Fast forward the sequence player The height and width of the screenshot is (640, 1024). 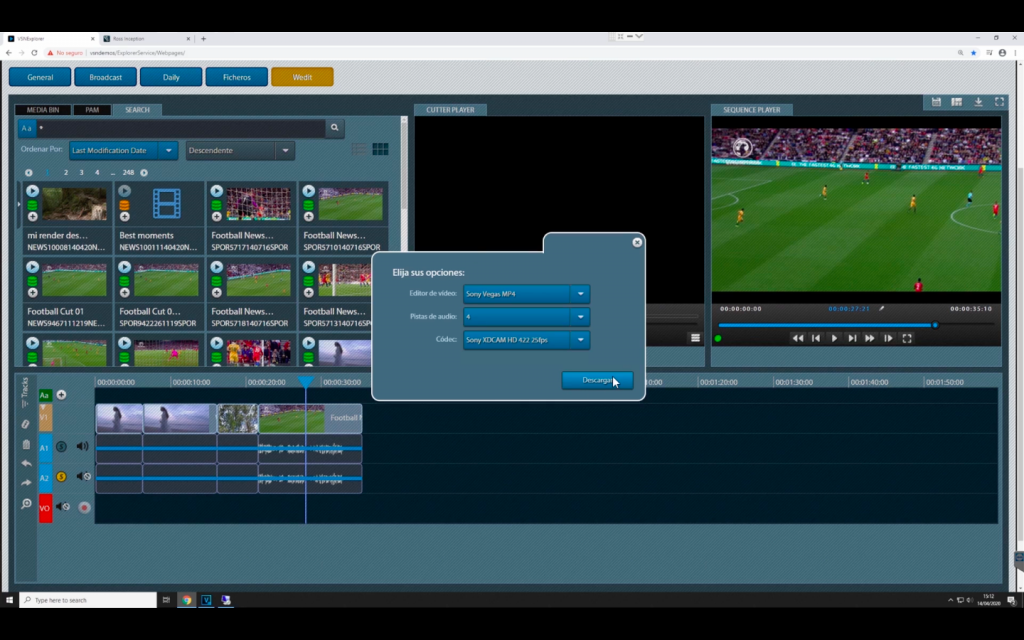(870, 338)
